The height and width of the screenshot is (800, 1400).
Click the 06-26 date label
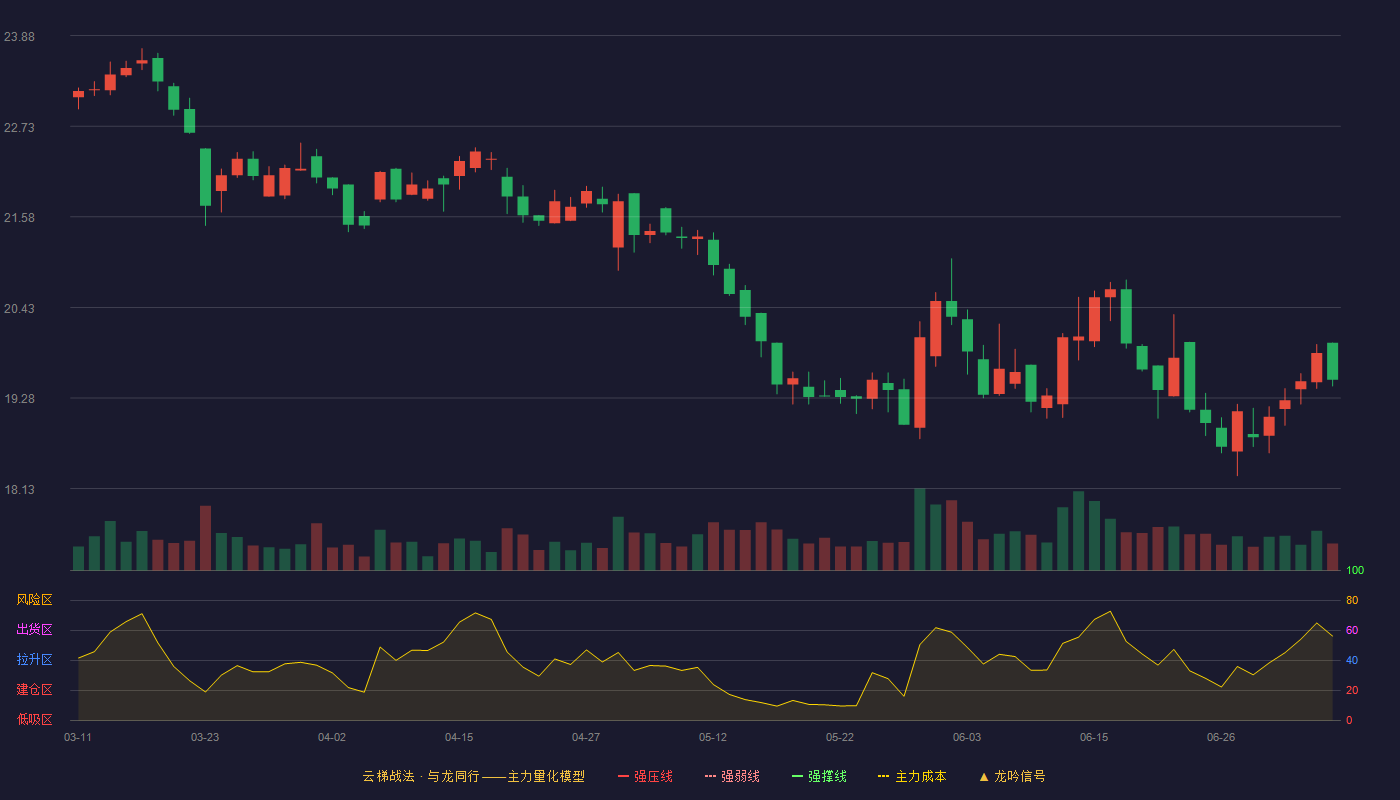(1221, 737)
